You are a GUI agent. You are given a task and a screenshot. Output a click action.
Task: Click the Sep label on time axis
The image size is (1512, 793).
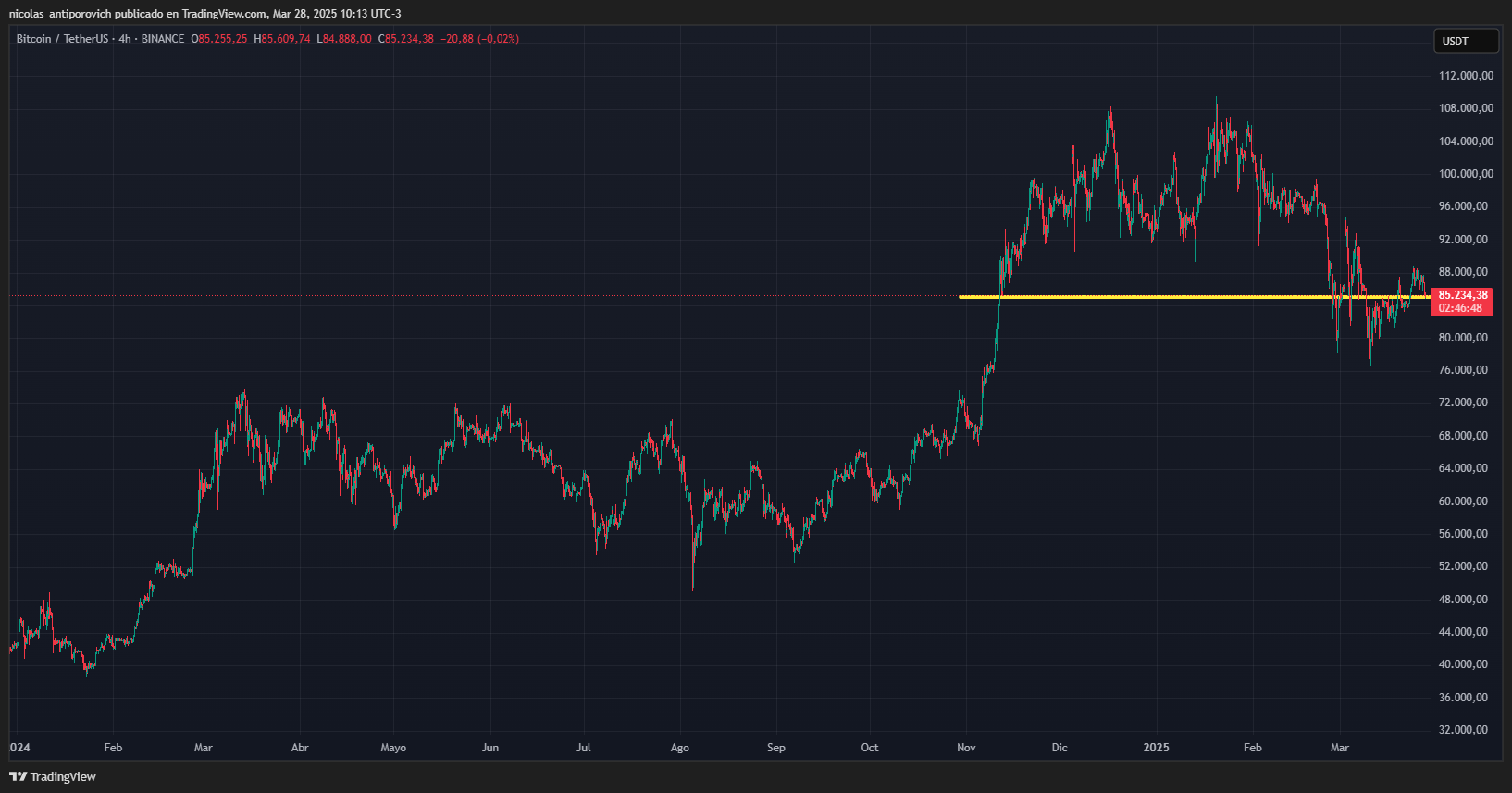pos(776,748)
